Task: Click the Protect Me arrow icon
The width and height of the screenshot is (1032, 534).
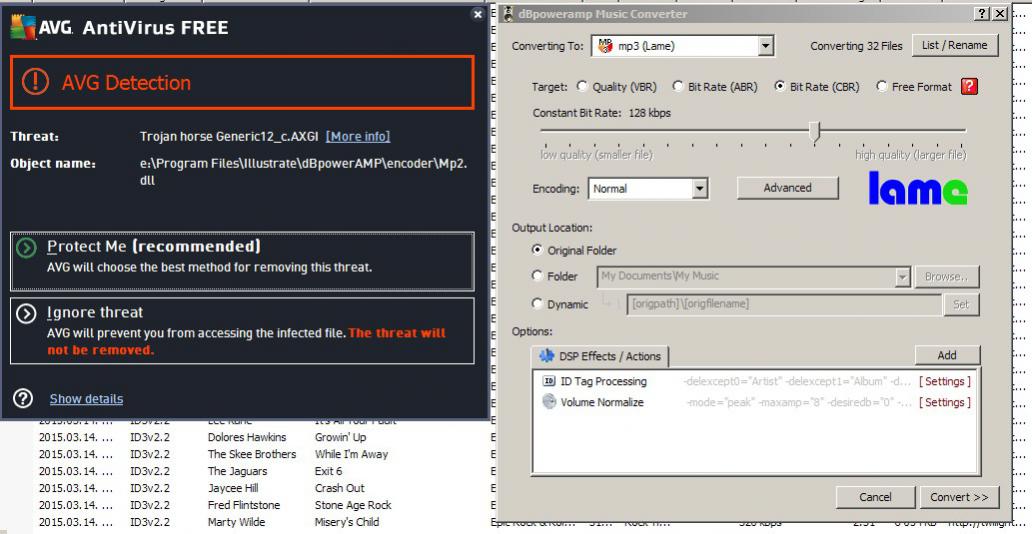Action: (x=27, y=247)
